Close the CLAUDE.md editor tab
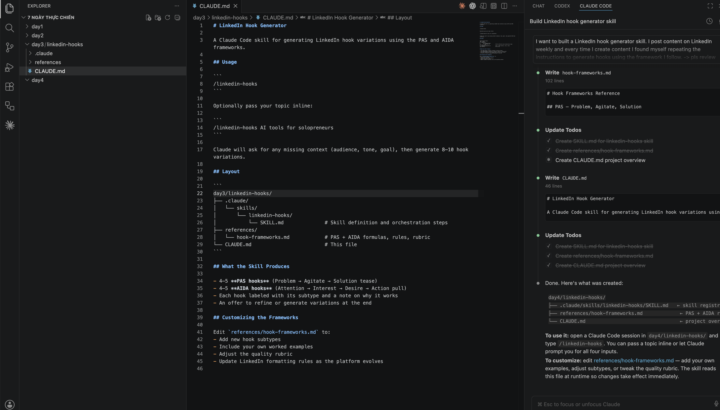The image size is (720, 410). click(236, 6)
